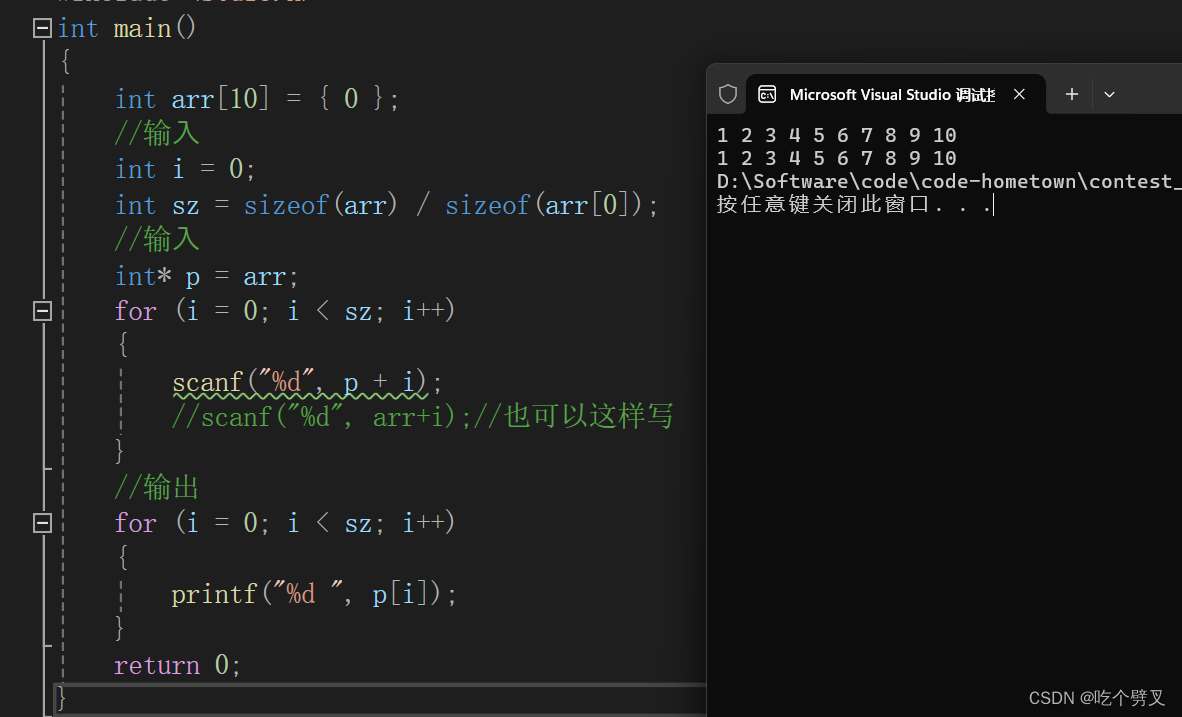The image size is (1182, 717).
Task: Collapse the second for loop (printf) block
Action: pos(42,522)
